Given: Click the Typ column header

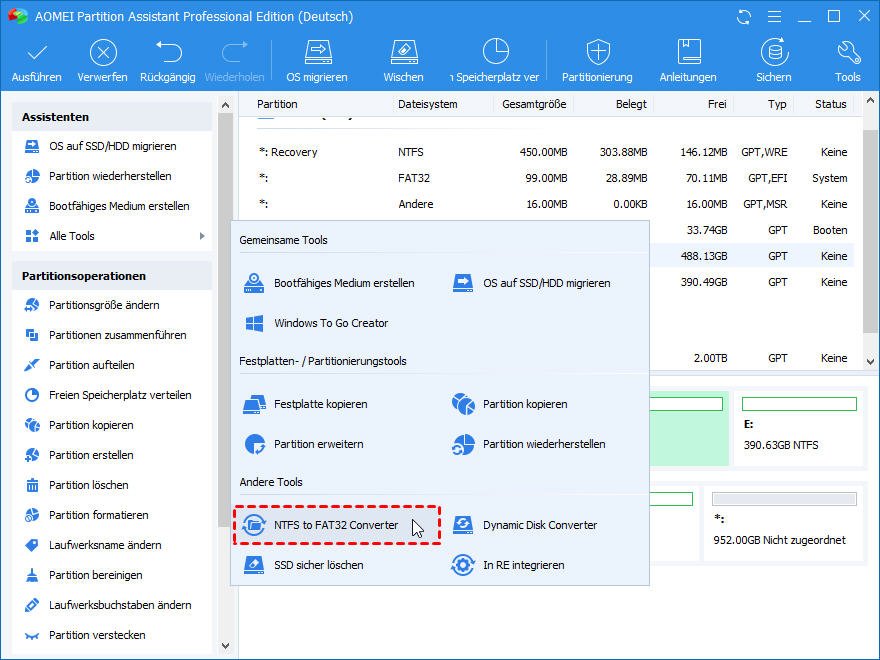Looking at the screenshot, I should click(x=777, y=104).
